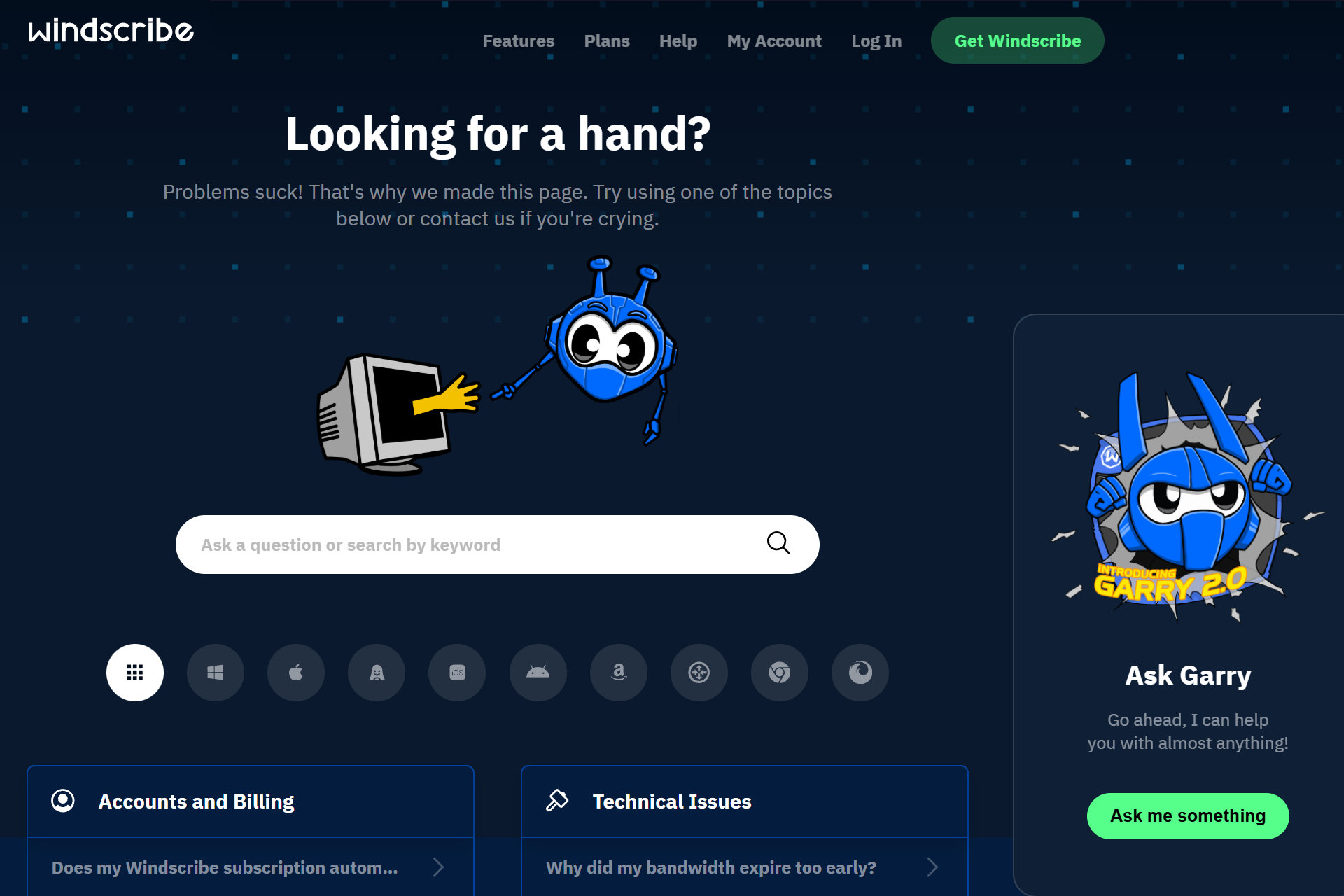
Task: Click the Windows platform icon
Action: [x=215, y=672]
